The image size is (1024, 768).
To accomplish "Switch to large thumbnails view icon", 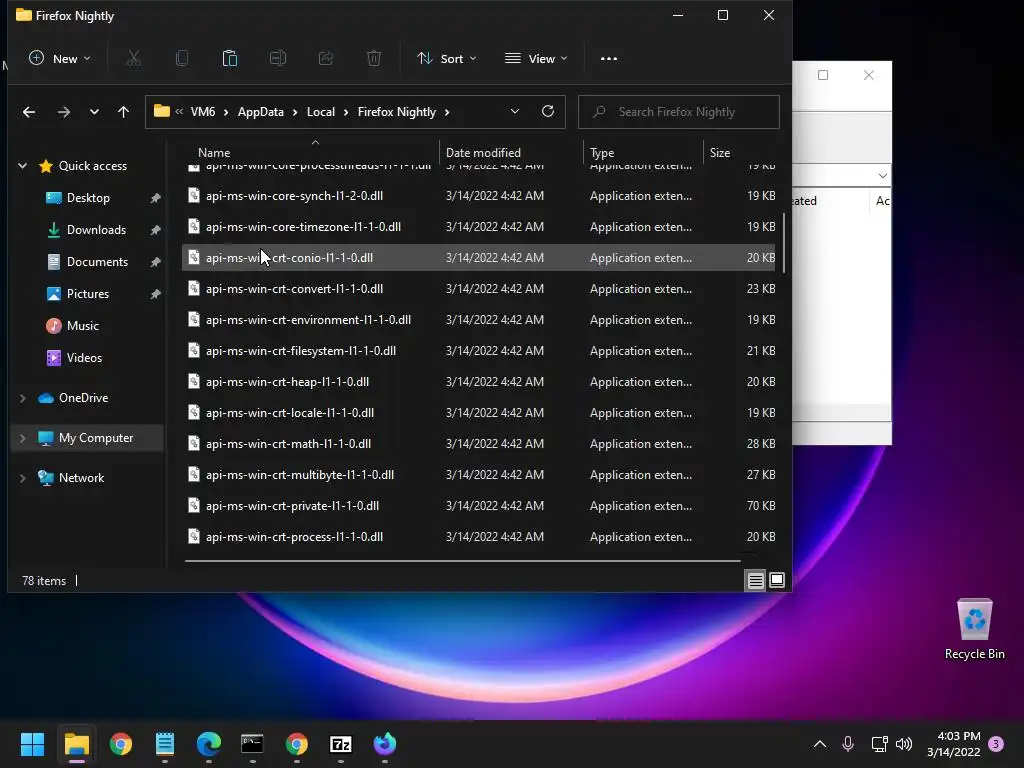I will pos(777,580).
